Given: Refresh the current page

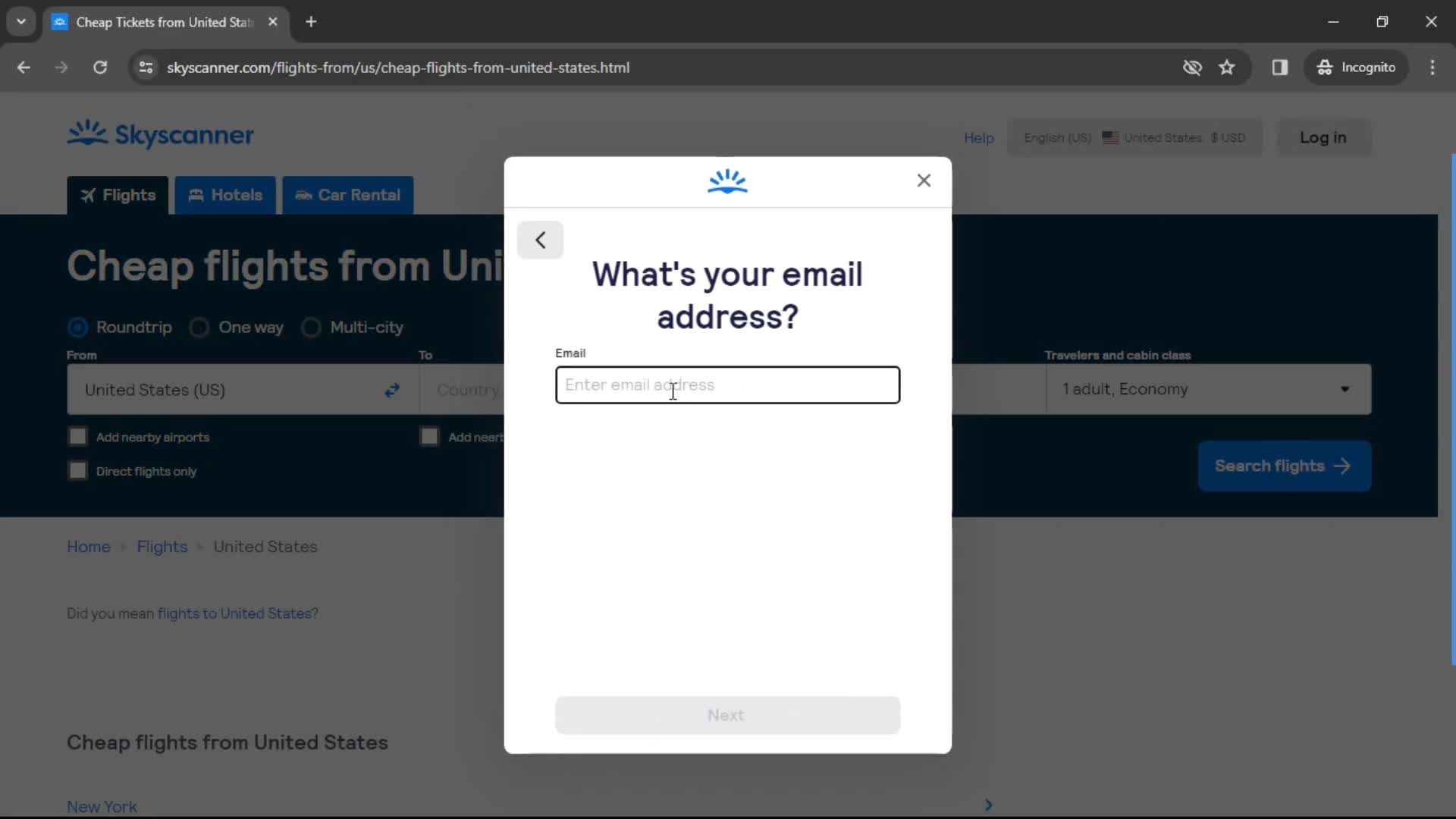Looking at the screenshot, I should click(x=100, y=67).
